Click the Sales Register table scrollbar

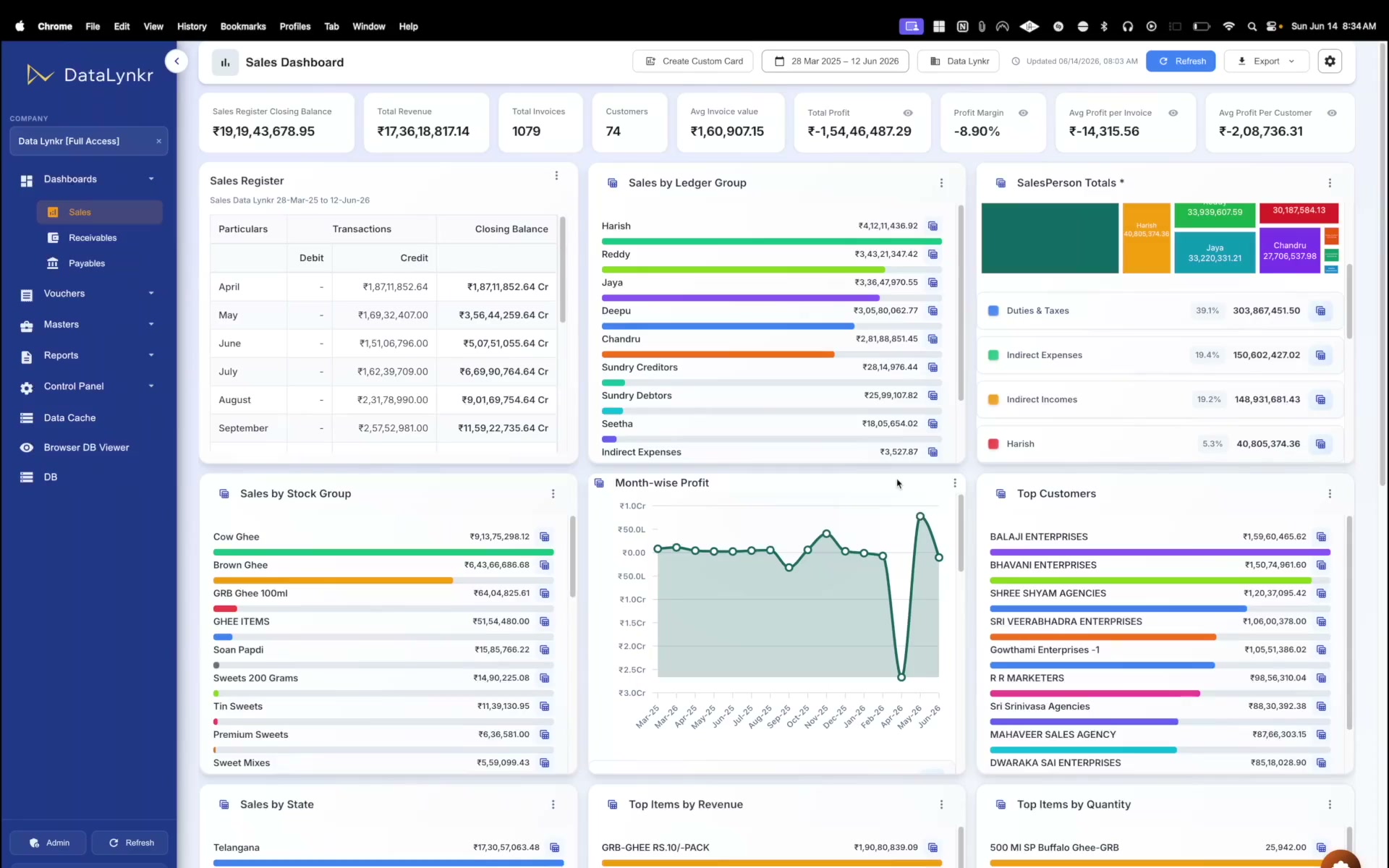[x=562, y=269]
